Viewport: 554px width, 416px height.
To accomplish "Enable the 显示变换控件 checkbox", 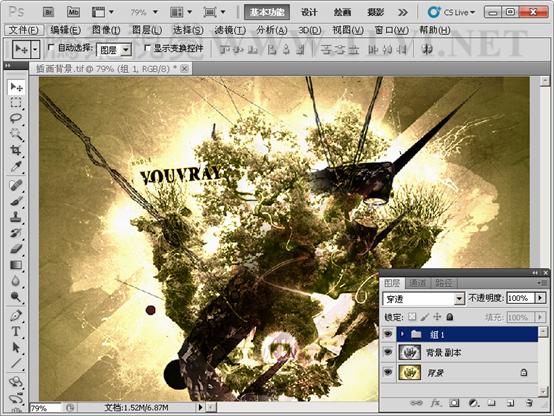I will click(147, 47).
